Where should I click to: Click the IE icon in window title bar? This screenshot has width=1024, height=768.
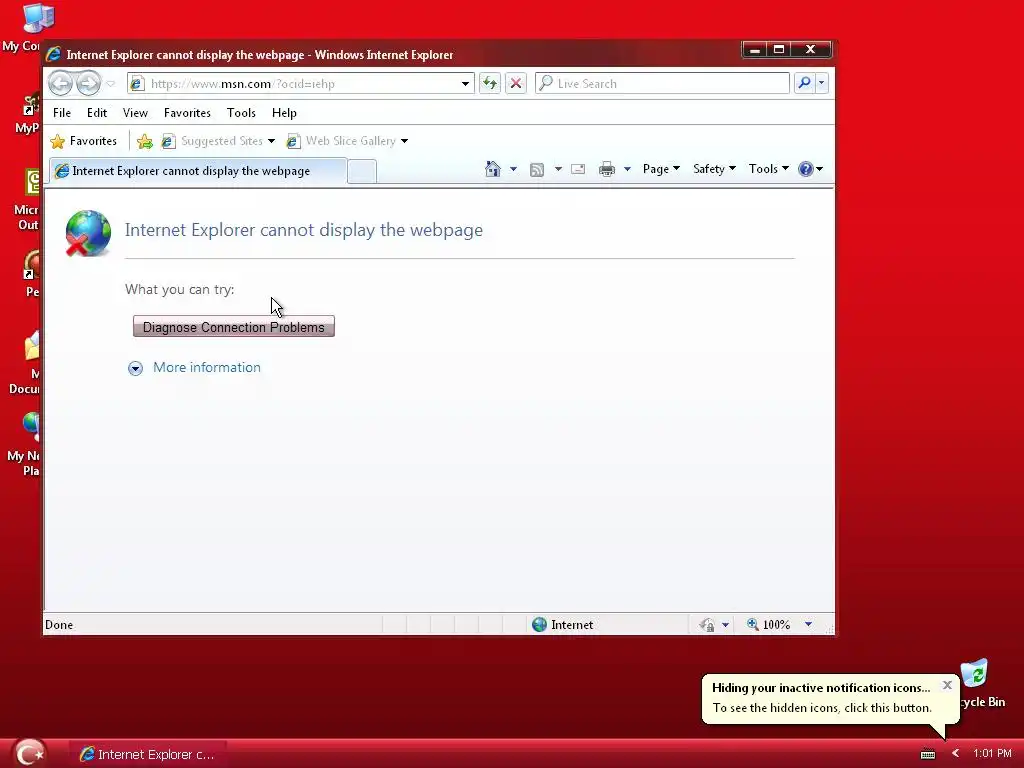53,55
